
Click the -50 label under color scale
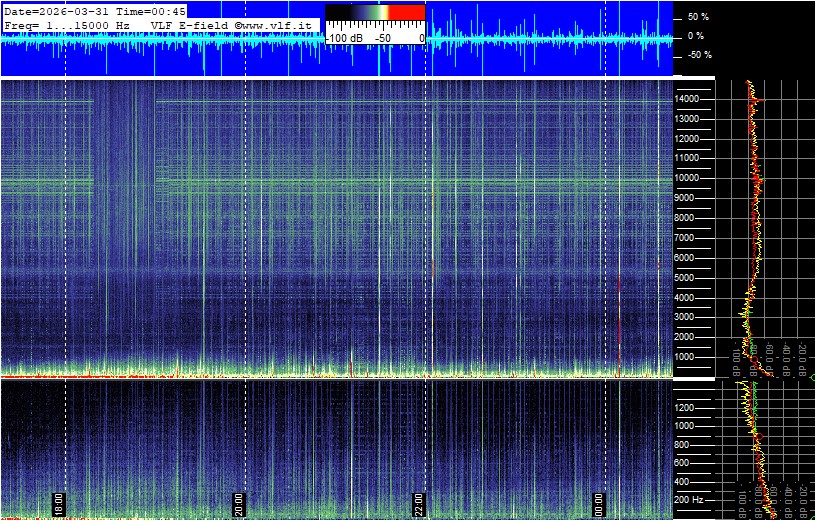pos(384,39)
